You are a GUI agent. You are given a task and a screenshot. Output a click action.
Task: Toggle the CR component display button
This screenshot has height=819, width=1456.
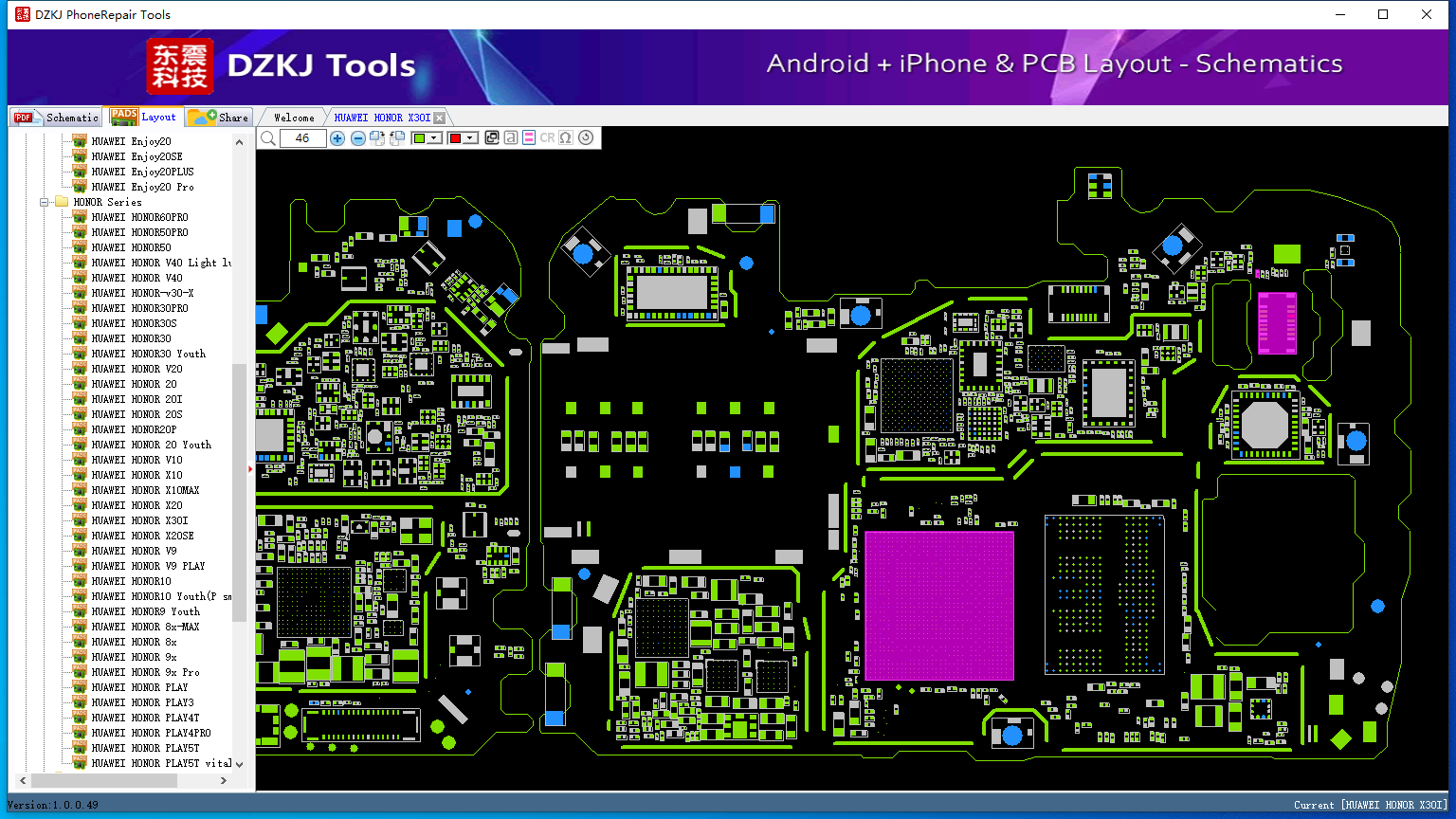(547, 138)
